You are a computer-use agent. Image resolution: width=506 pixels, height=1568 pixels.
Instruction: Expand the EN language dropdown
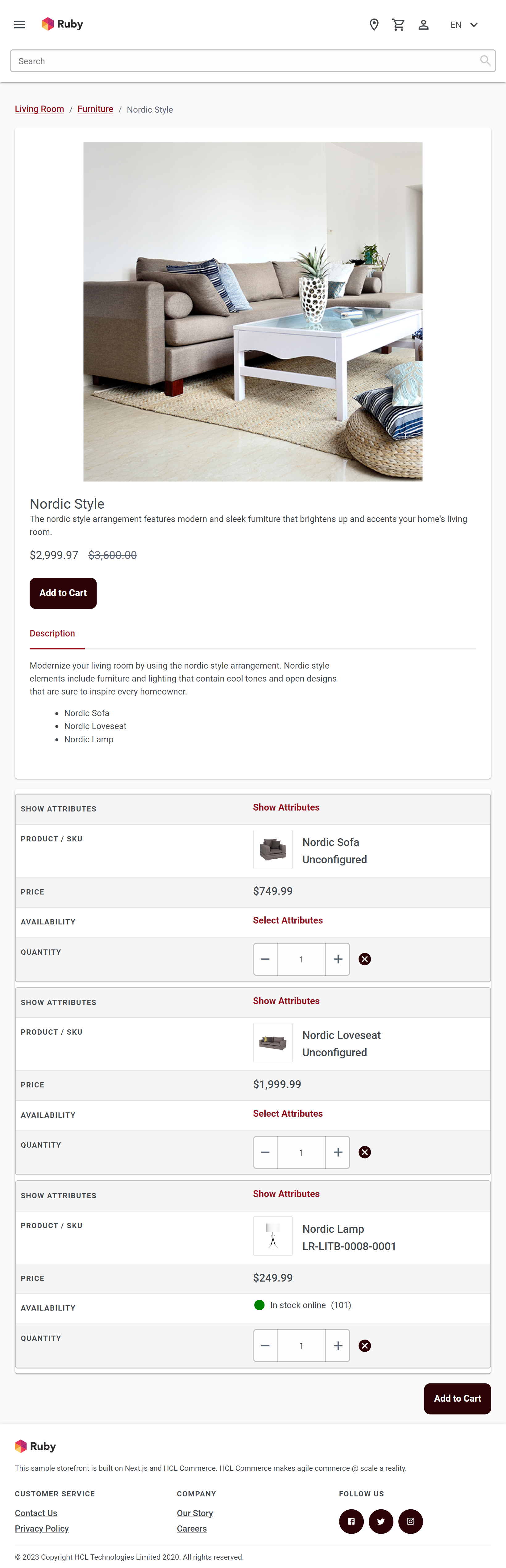coord(464,24)
